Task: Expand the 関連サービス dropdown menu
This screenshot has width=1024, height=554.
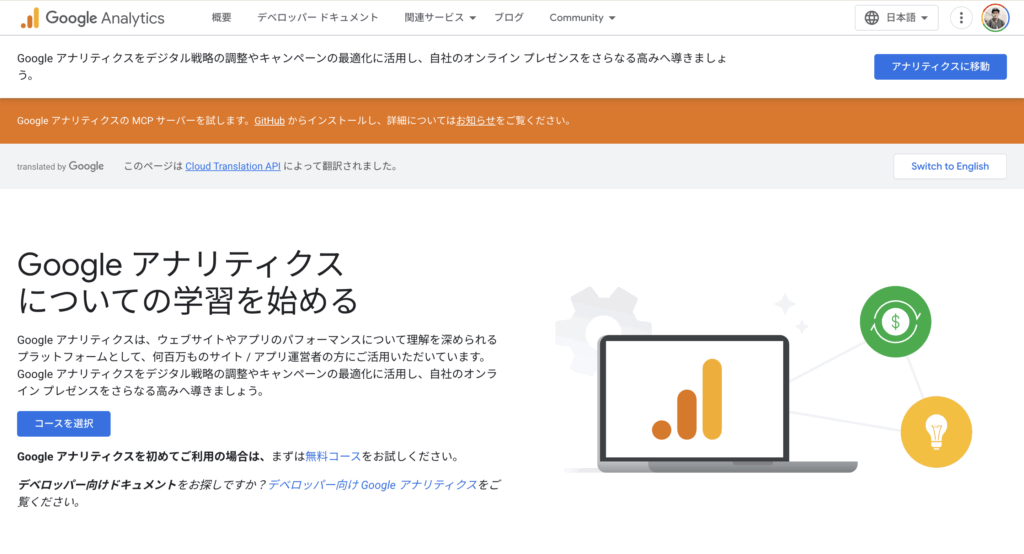Action: pos(441,18)
